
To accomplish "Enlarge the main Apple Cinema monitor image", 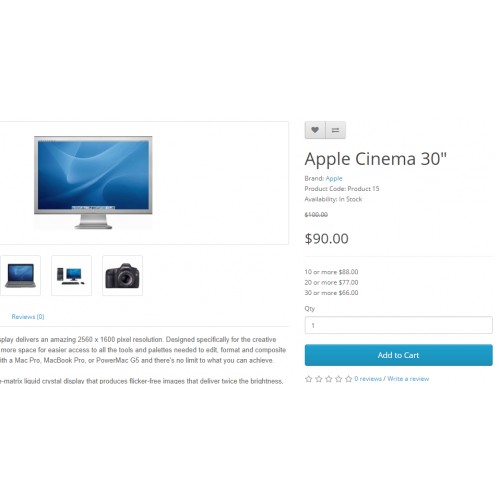I will tap(93, 183).
